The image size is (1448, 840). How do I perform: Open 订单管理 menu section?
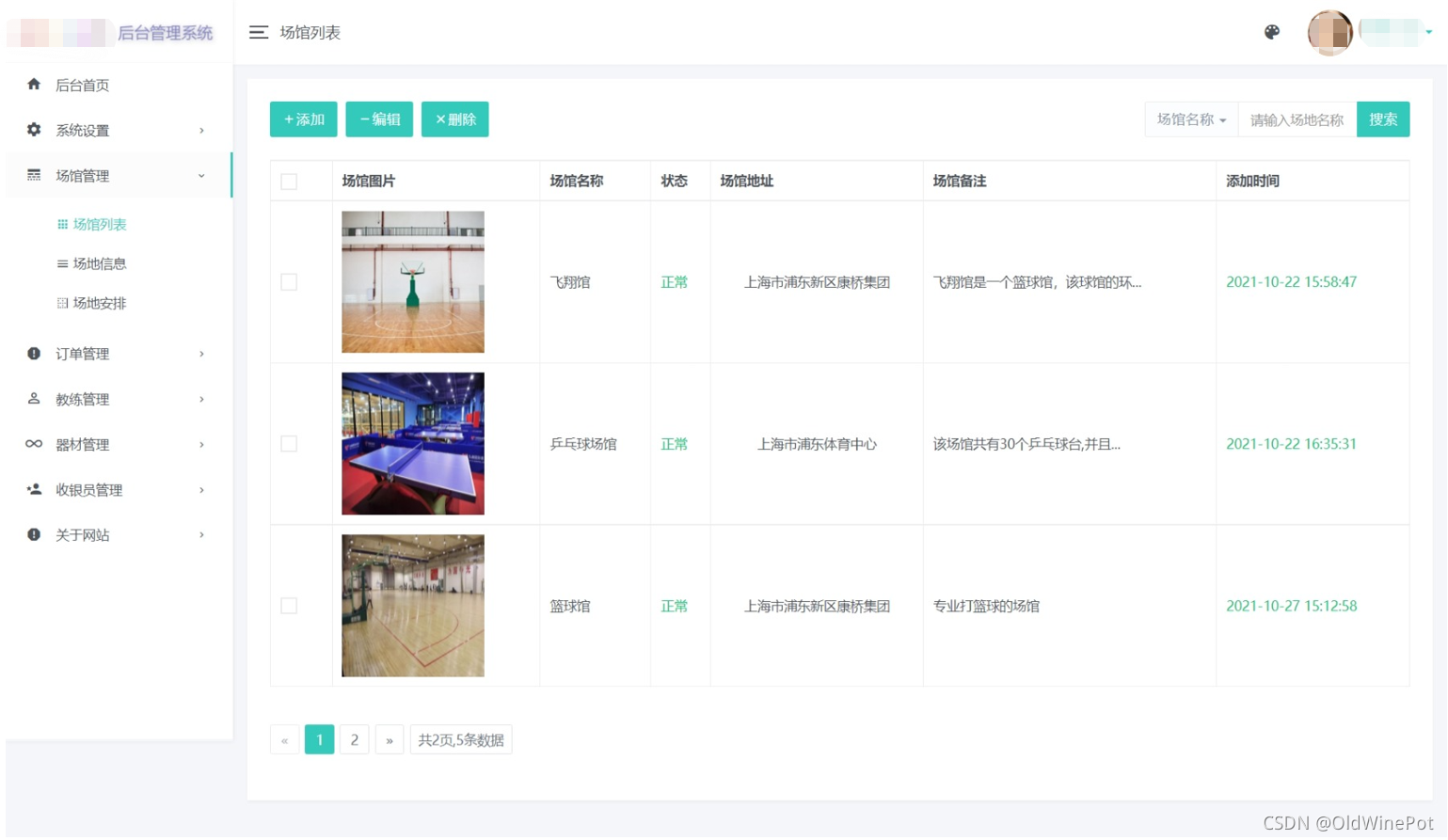pos(82,355)
